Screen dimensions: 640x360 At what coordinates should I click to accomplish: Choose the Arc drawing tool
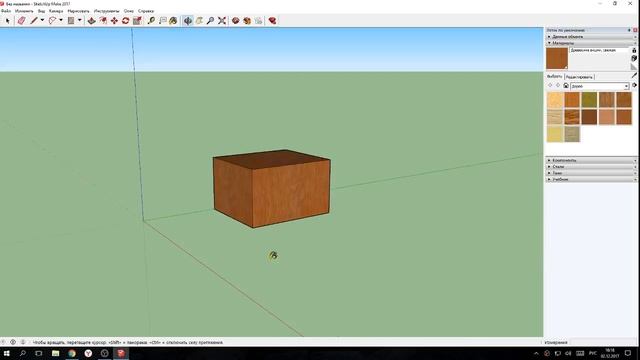tap(52, 20)
